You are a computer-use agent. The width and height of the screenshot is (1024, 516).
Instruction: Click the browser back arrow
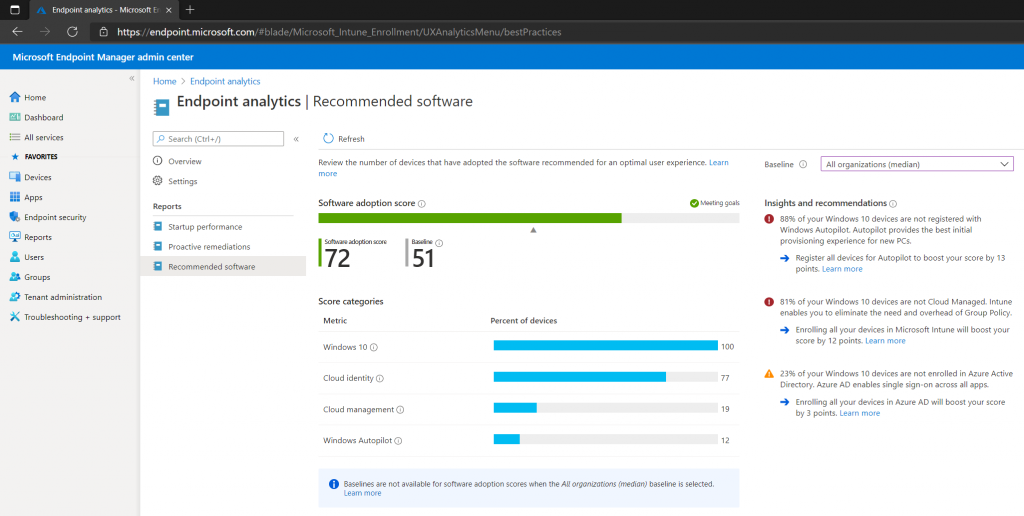(18, 31)
